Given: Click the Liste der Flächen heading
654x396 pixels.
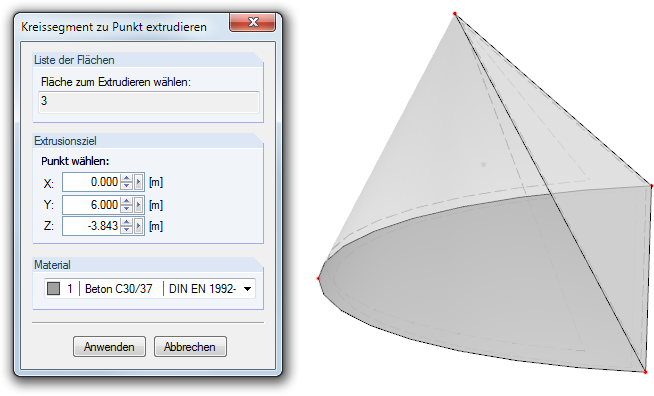Looking at the screenshot, I should (x=74, y=60).
